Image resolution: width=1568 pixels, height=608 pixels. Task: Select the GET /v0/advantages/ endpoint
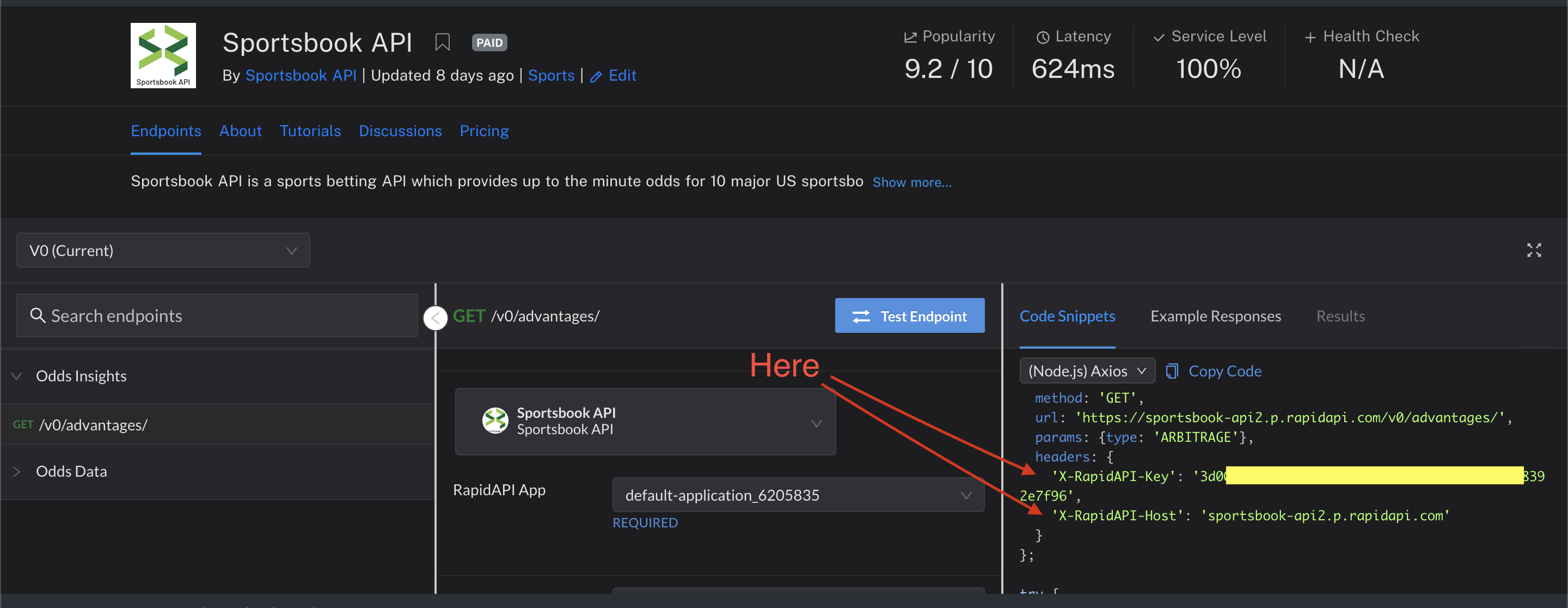218,424
